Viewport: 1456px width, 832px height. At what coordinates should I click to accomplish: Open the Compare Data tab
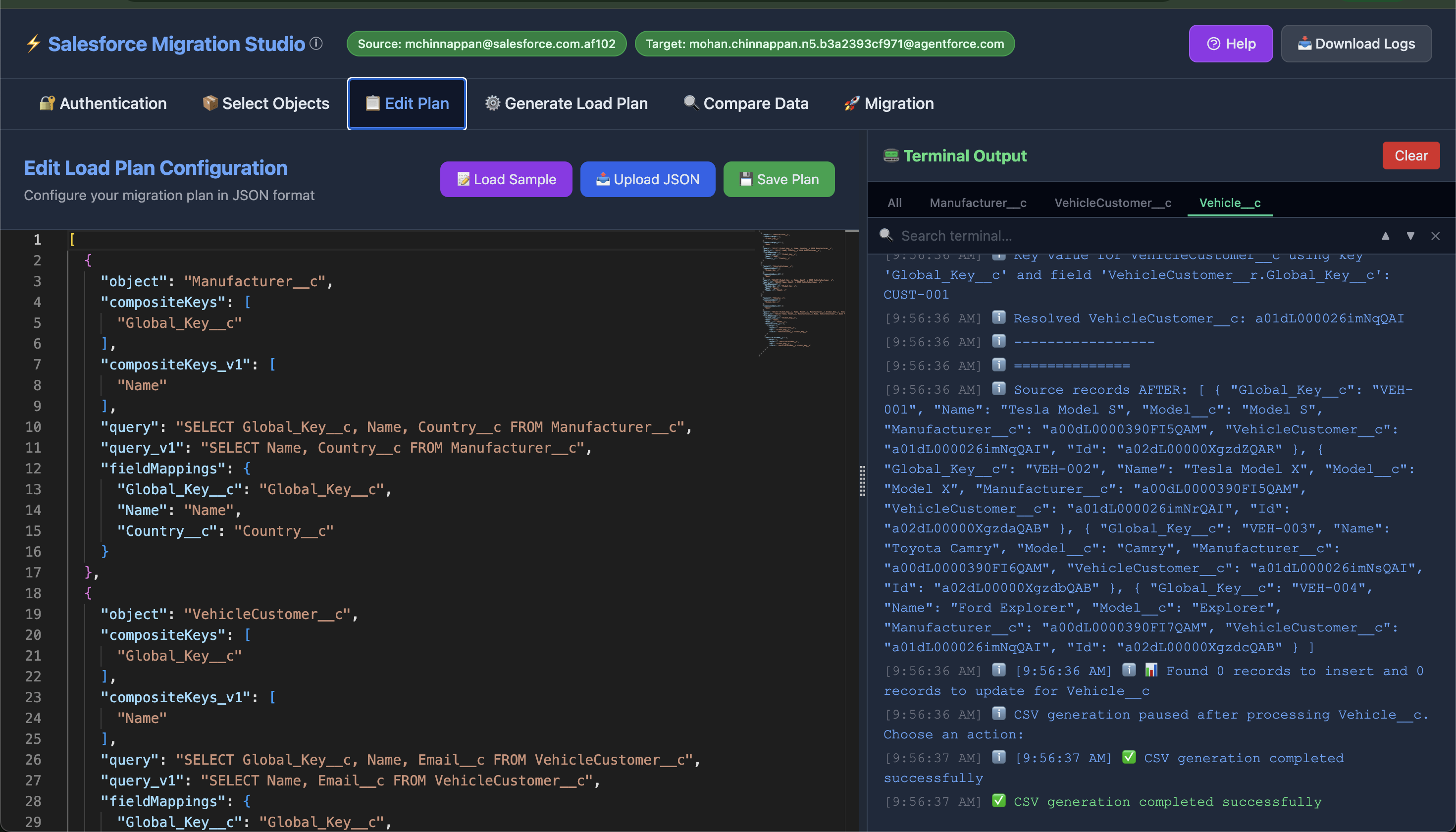point(746,104)
